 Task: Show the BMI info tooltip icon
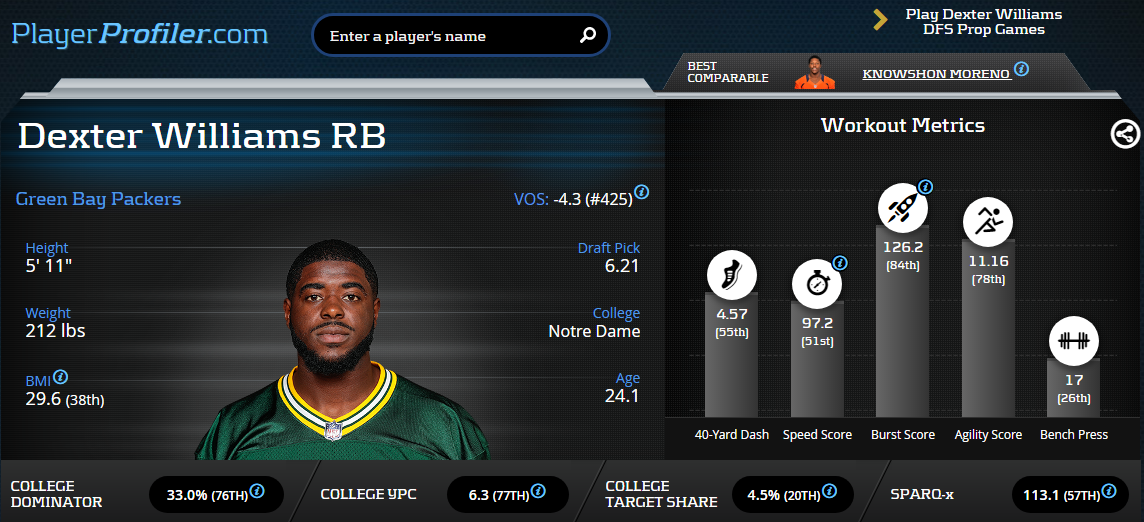pyautogui.click(x=61, y=377)
